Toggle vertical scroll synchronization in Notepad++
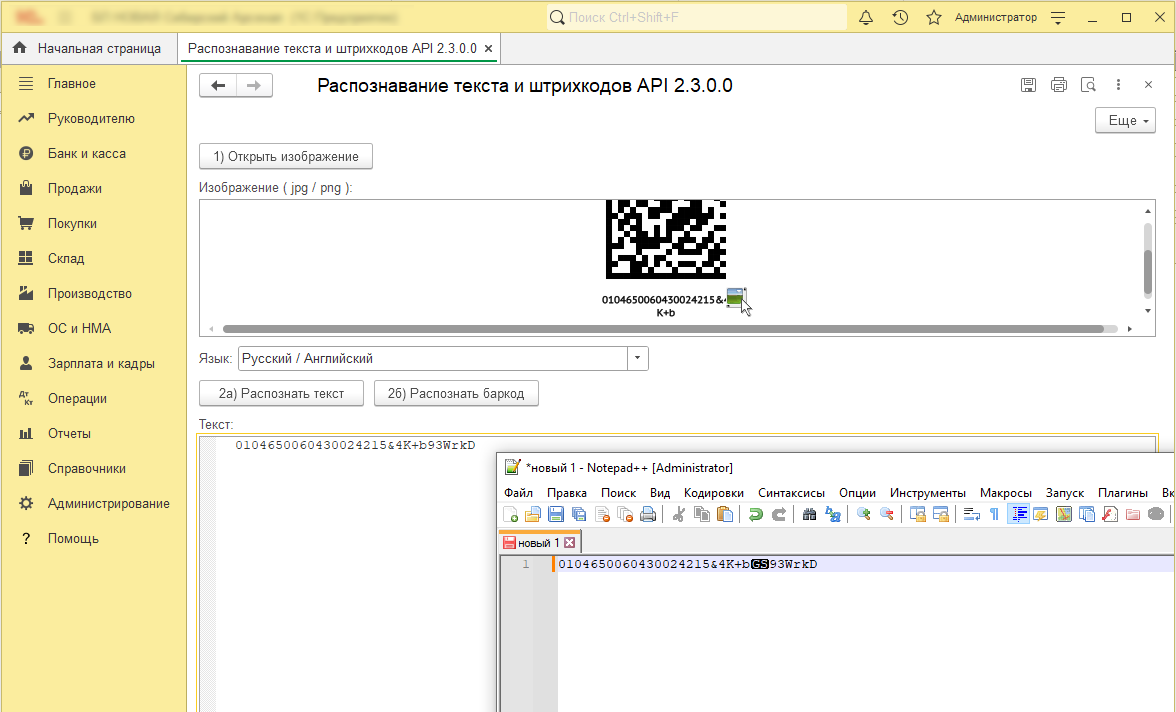The image size is (1176, 712). point(917,514)
